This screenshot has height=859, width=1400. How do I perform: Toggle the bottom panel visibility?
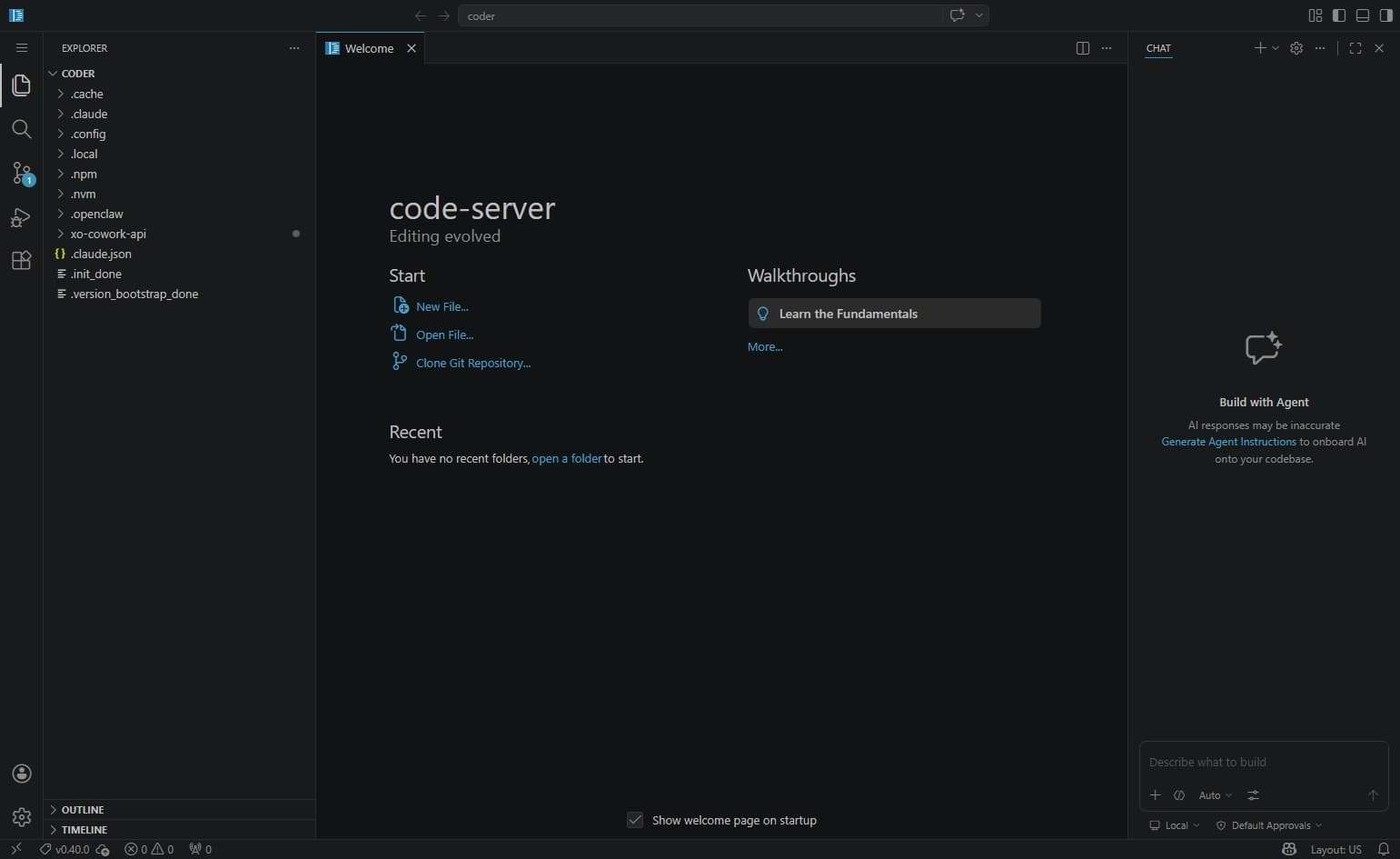pos(1362,15)
